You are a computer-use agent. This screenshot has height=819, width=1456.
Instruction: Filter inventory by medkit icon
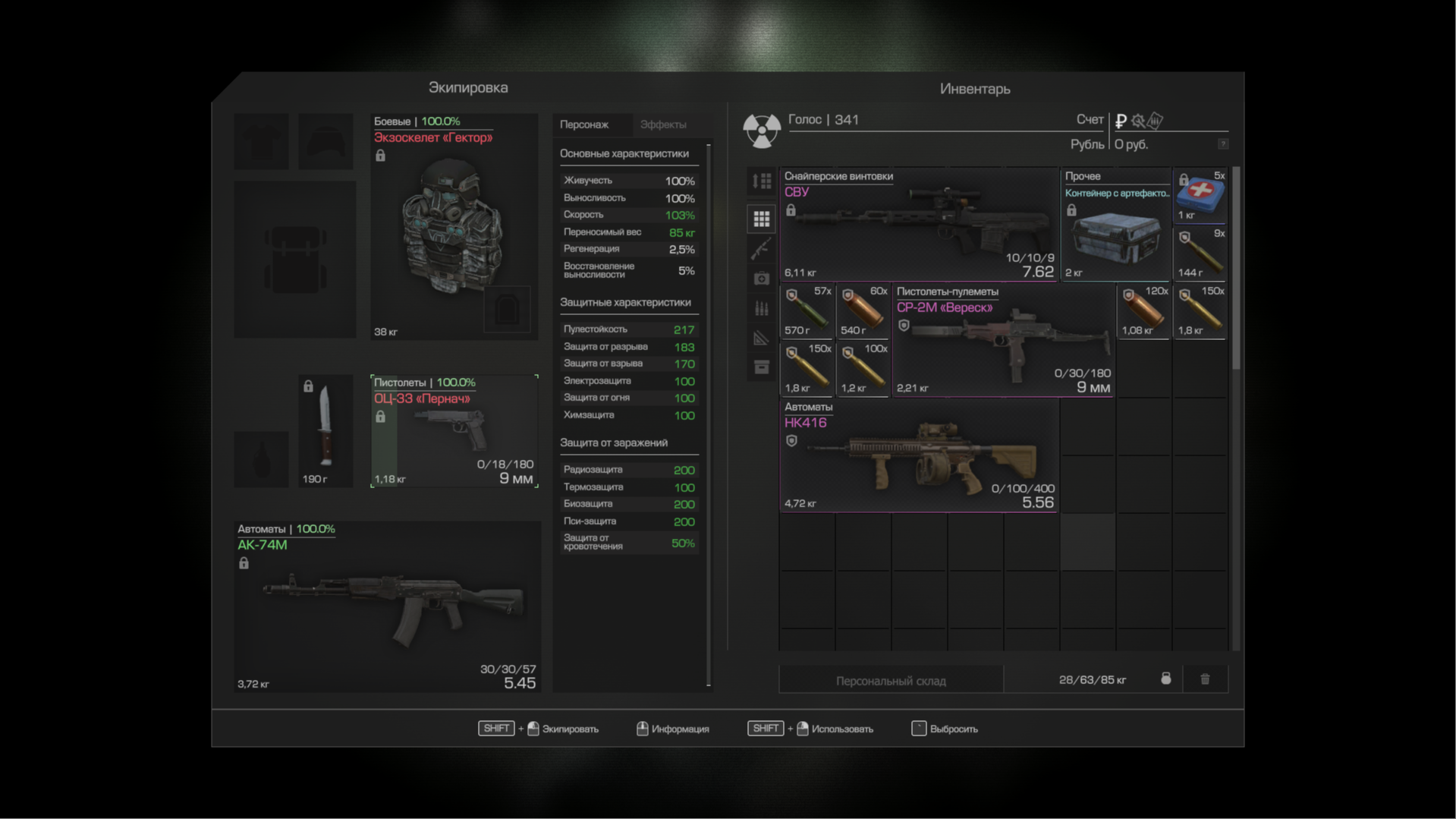[762, 279]
